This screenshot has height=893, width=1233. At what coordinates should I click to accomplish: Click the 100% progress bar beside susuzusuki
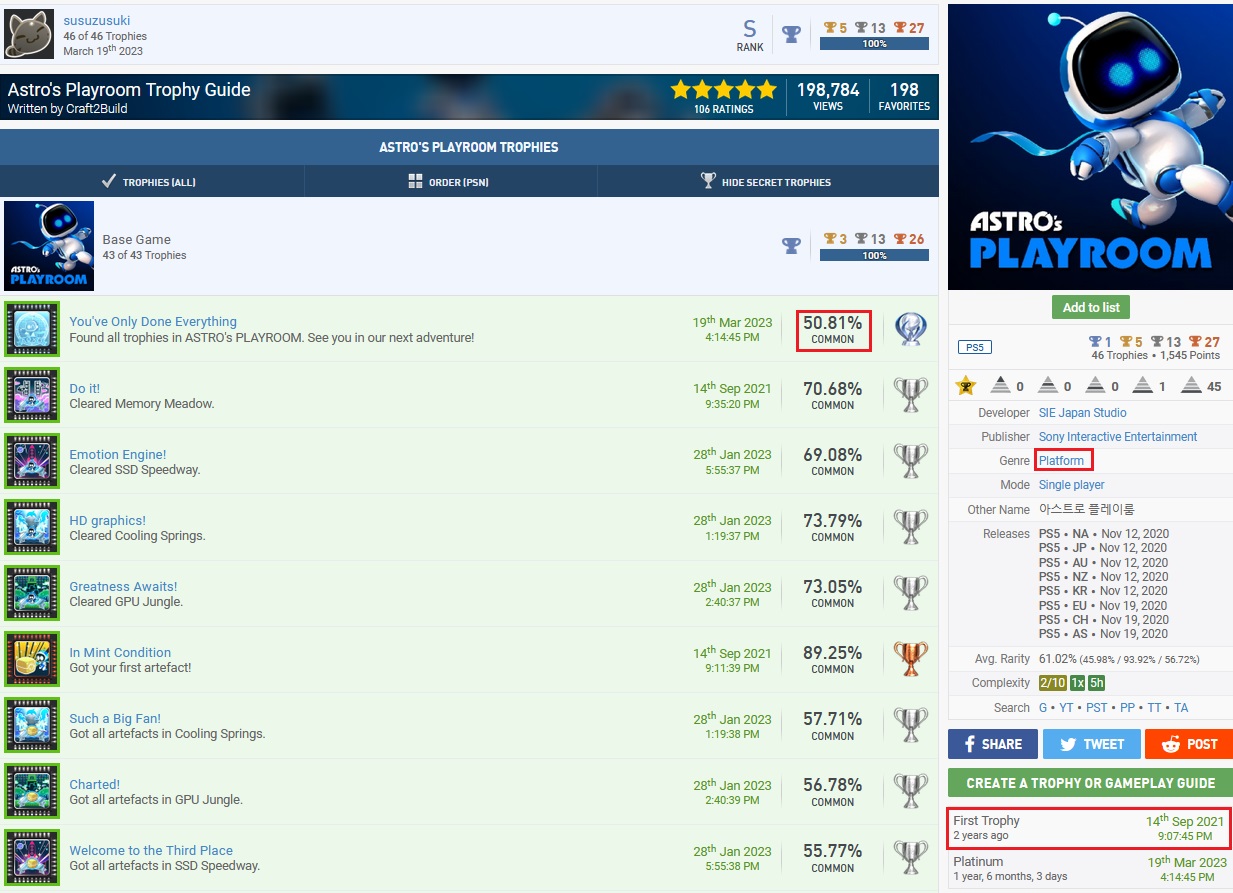(x=873, y=44)
